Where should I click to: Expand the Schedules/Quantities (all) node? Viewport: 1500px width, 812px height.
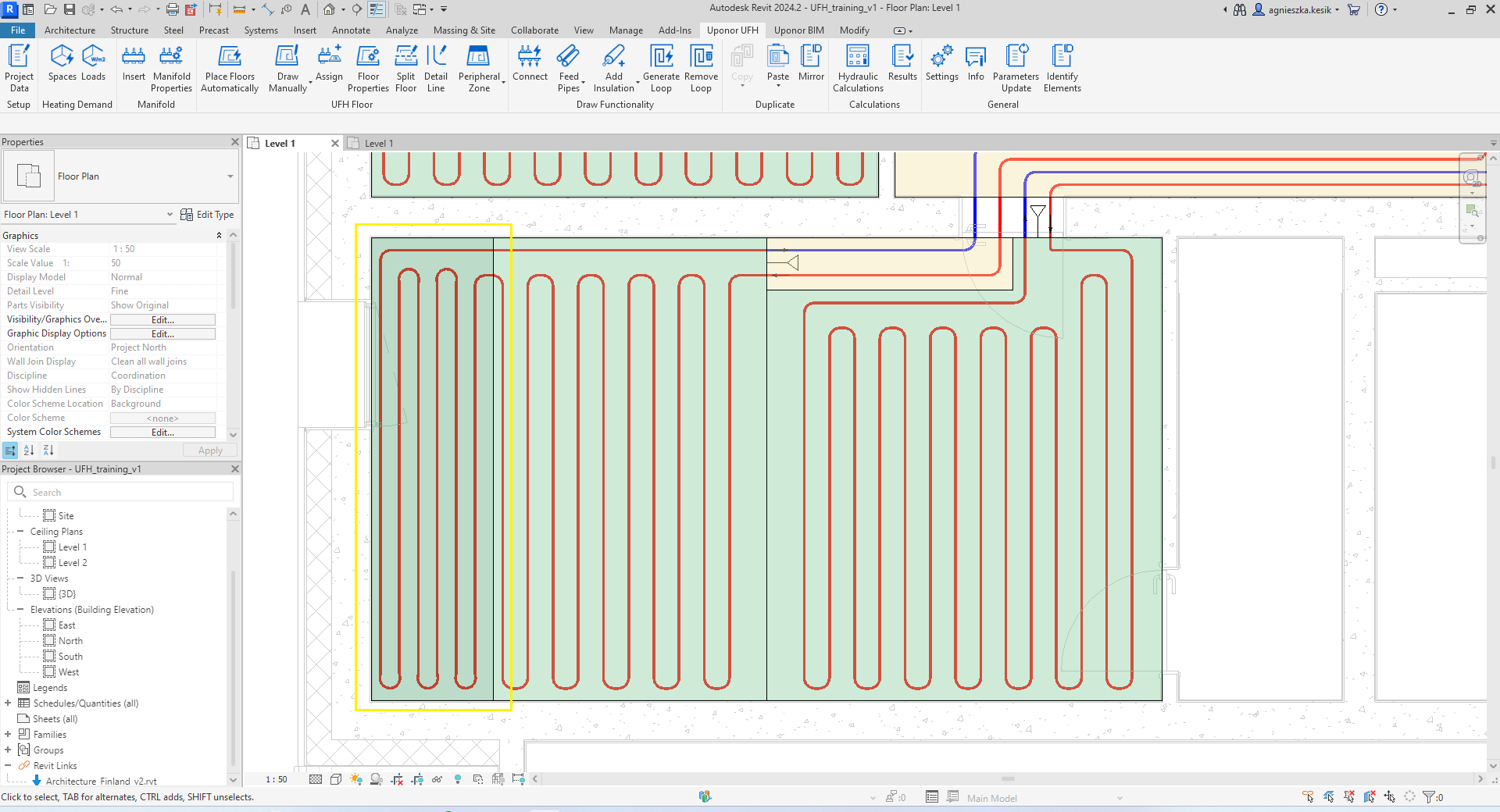click(x=8, y=703)
